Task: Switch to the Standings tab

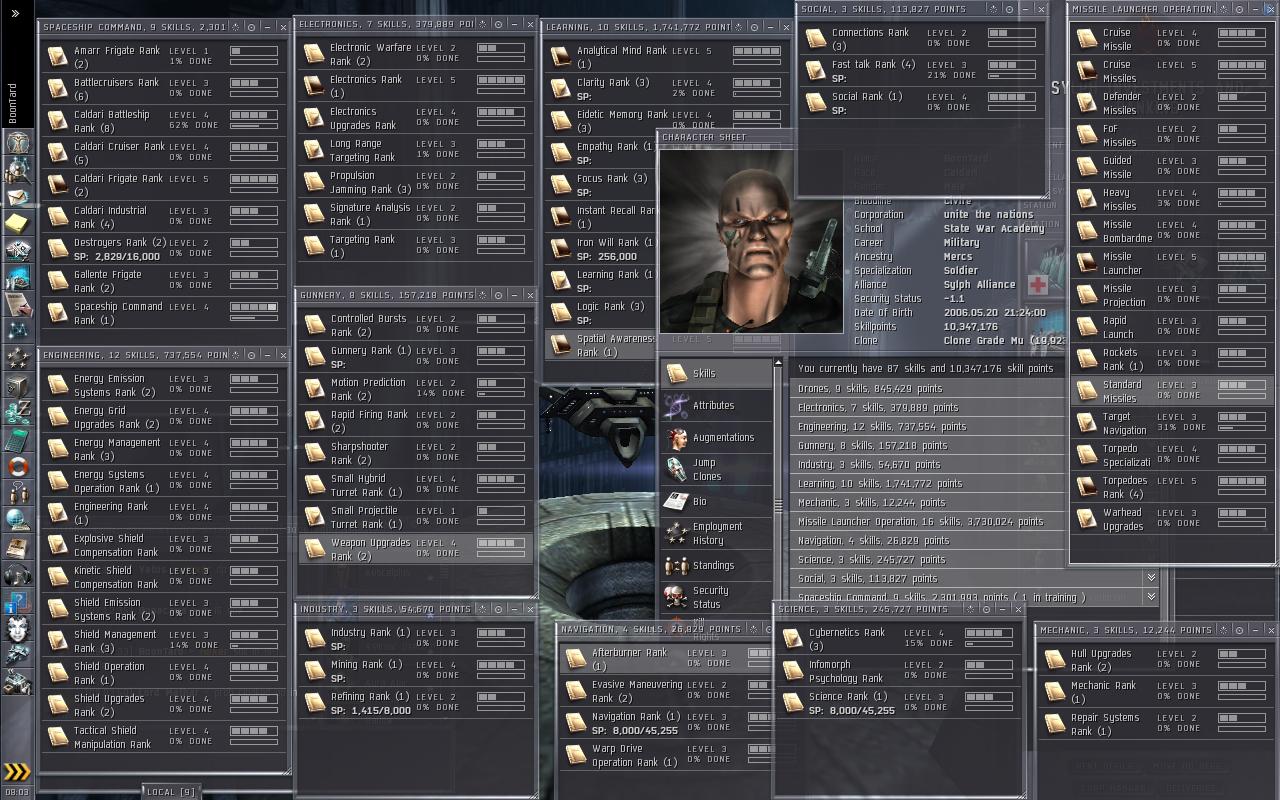Action: (717, 566)
